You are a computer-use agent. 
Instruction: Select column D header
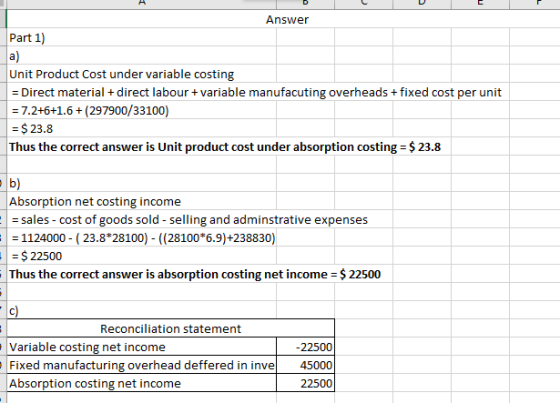point(422,4)
